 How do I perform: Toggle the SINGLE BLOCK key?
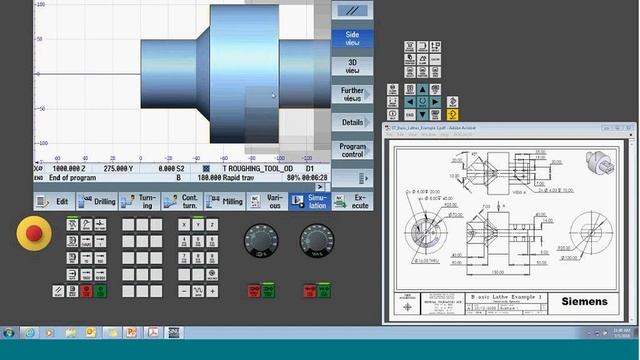(72, 291)
